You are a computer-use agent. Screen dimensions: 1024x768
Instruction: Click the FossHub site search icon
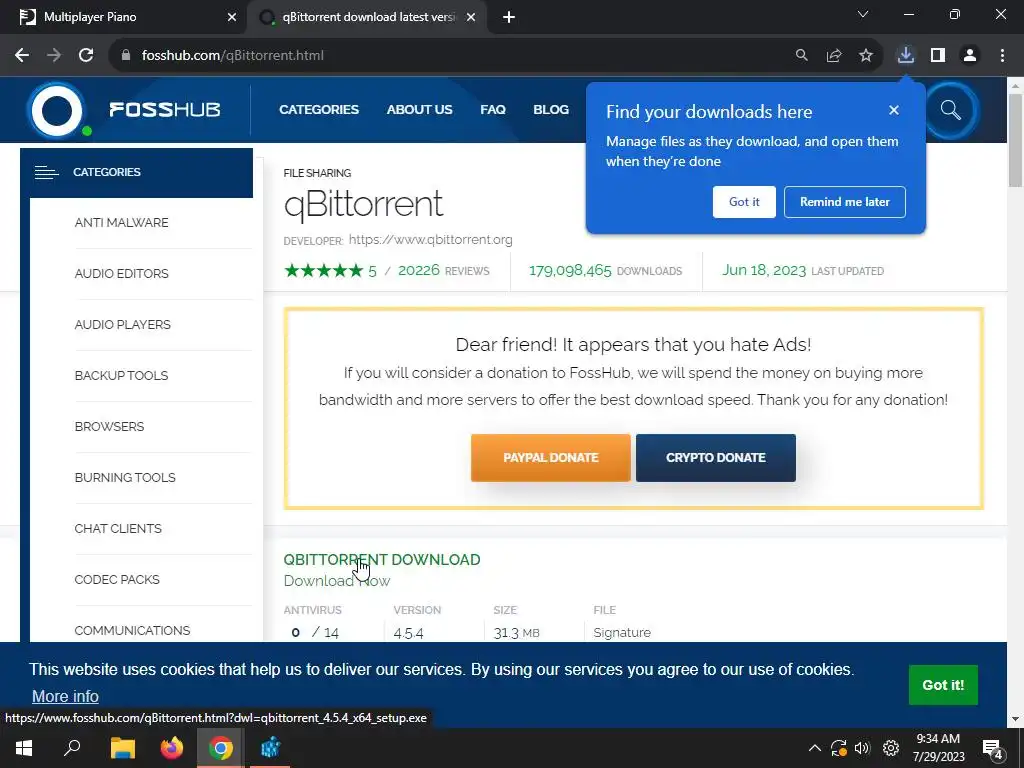point(951,110)
